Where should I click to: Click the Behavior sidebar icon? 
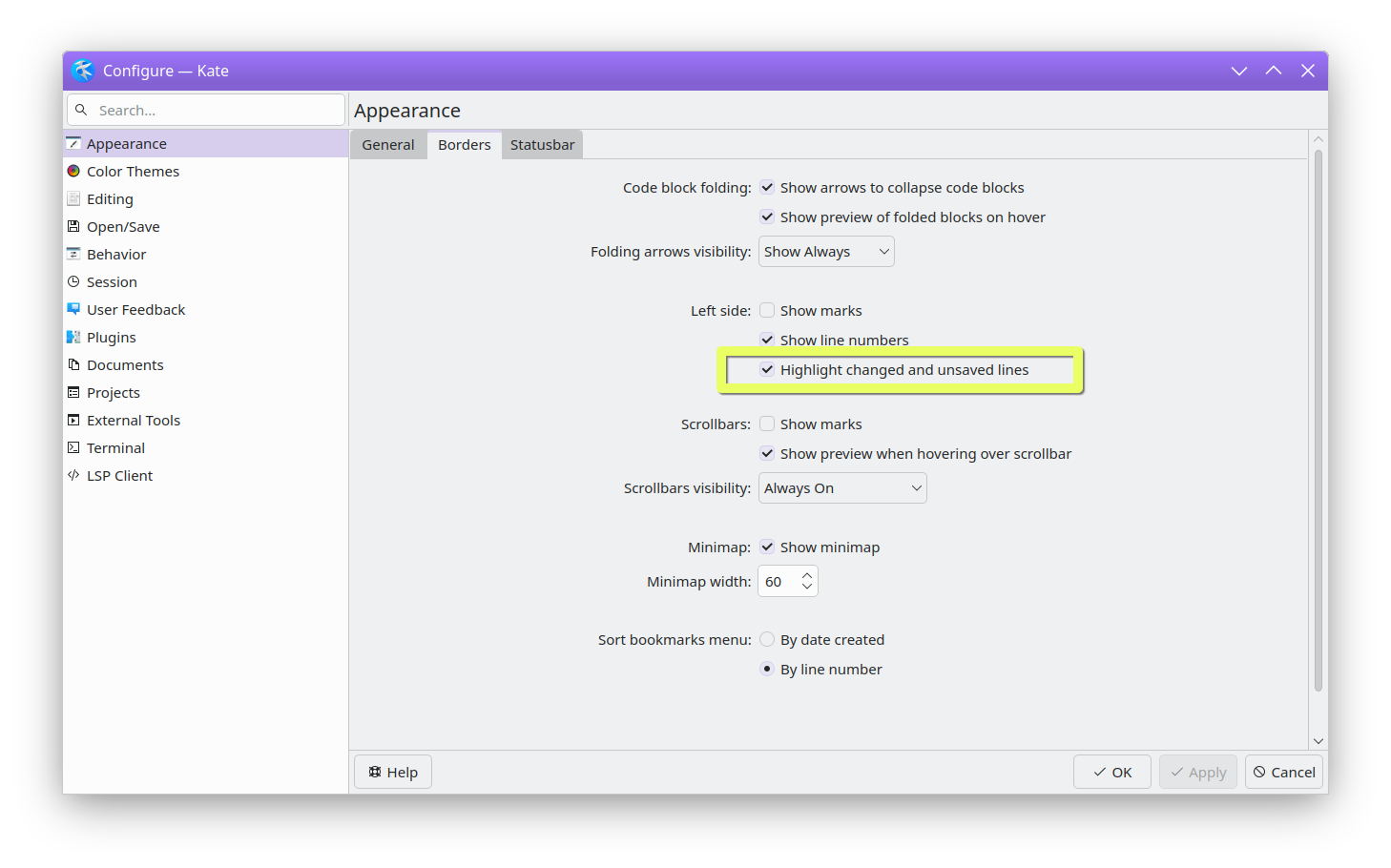click(73, 254)
